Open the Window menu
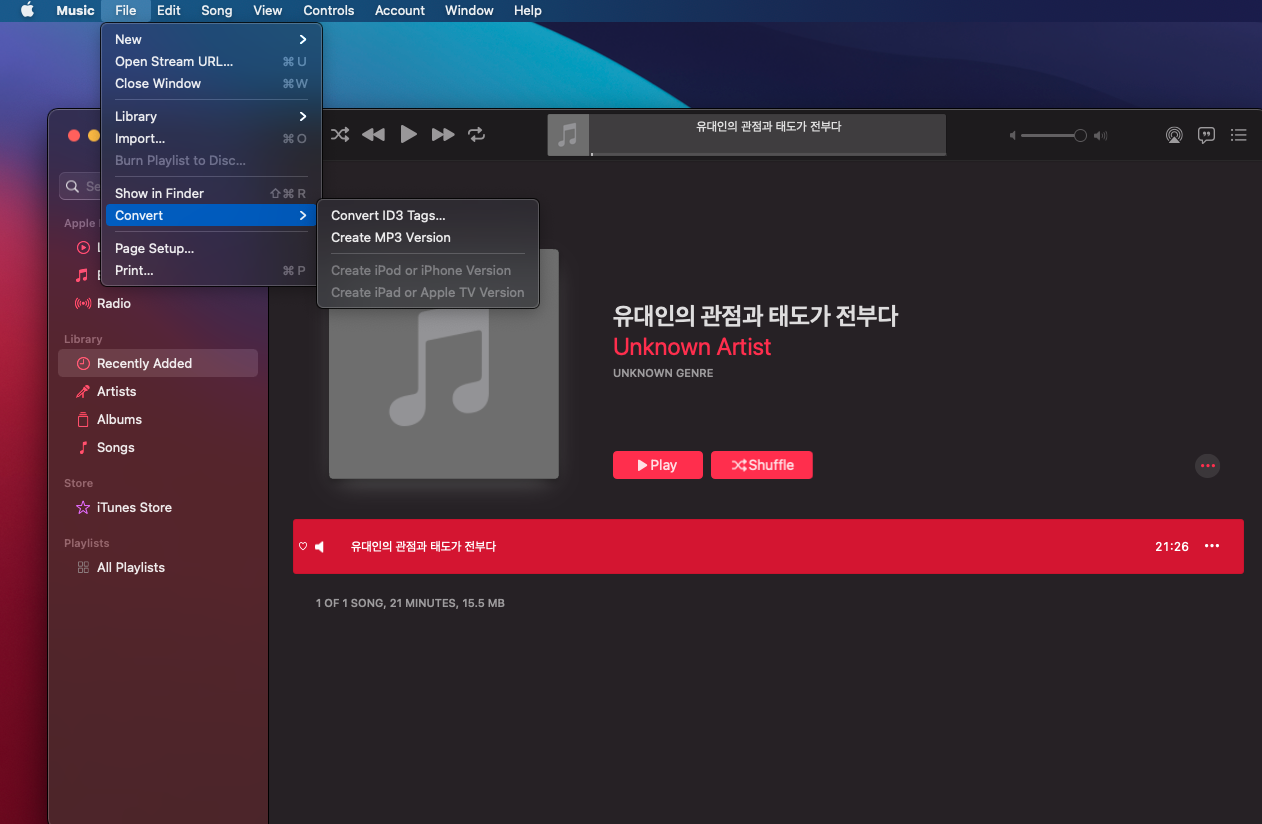Image resolution: width=1262 pixels, height=824 pixels. [x=469, y=10]
